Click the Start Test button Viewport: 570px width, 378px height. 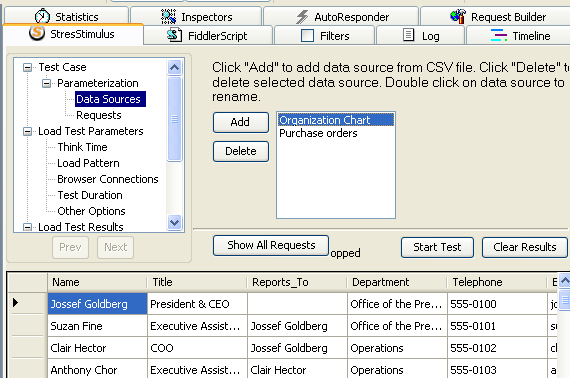(x=437, y=247)
